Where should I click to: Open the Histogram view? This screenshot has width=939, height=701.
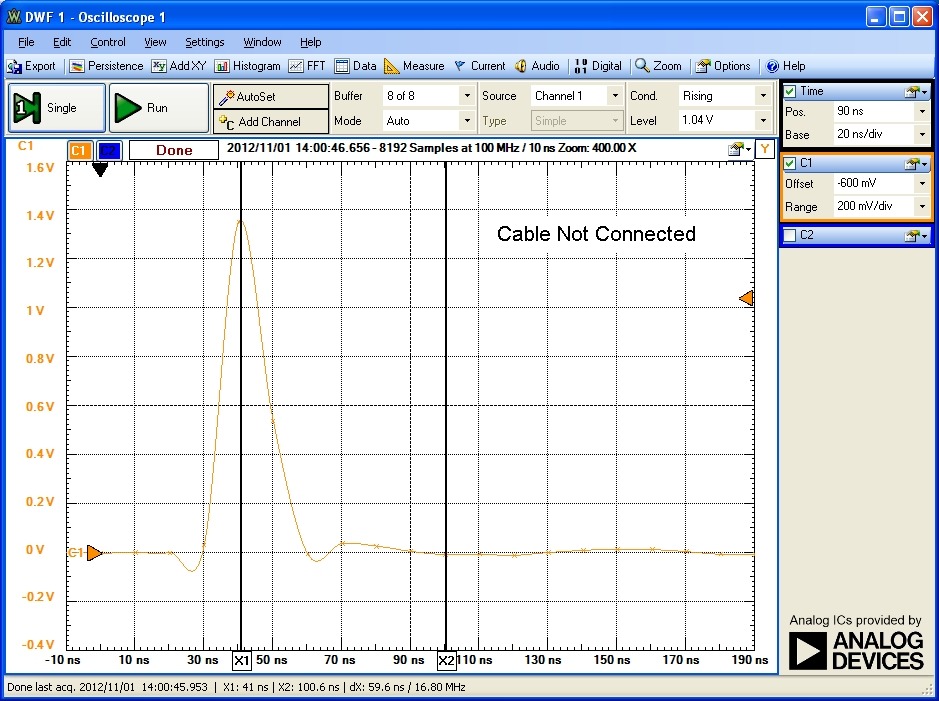pos(247,66)
